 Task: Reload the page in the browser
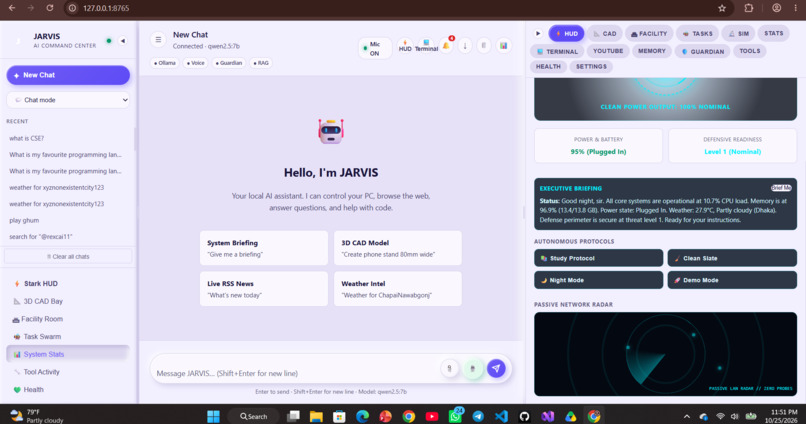tap(49, 8)
